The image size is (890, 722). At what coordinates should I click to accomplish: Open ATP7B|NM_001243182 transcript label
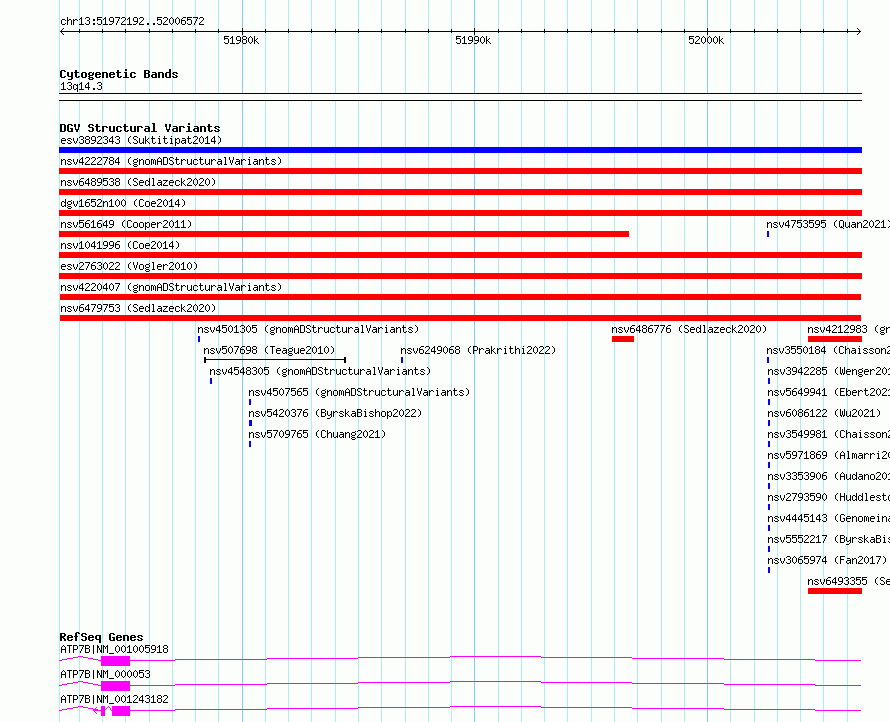[114, 699]
